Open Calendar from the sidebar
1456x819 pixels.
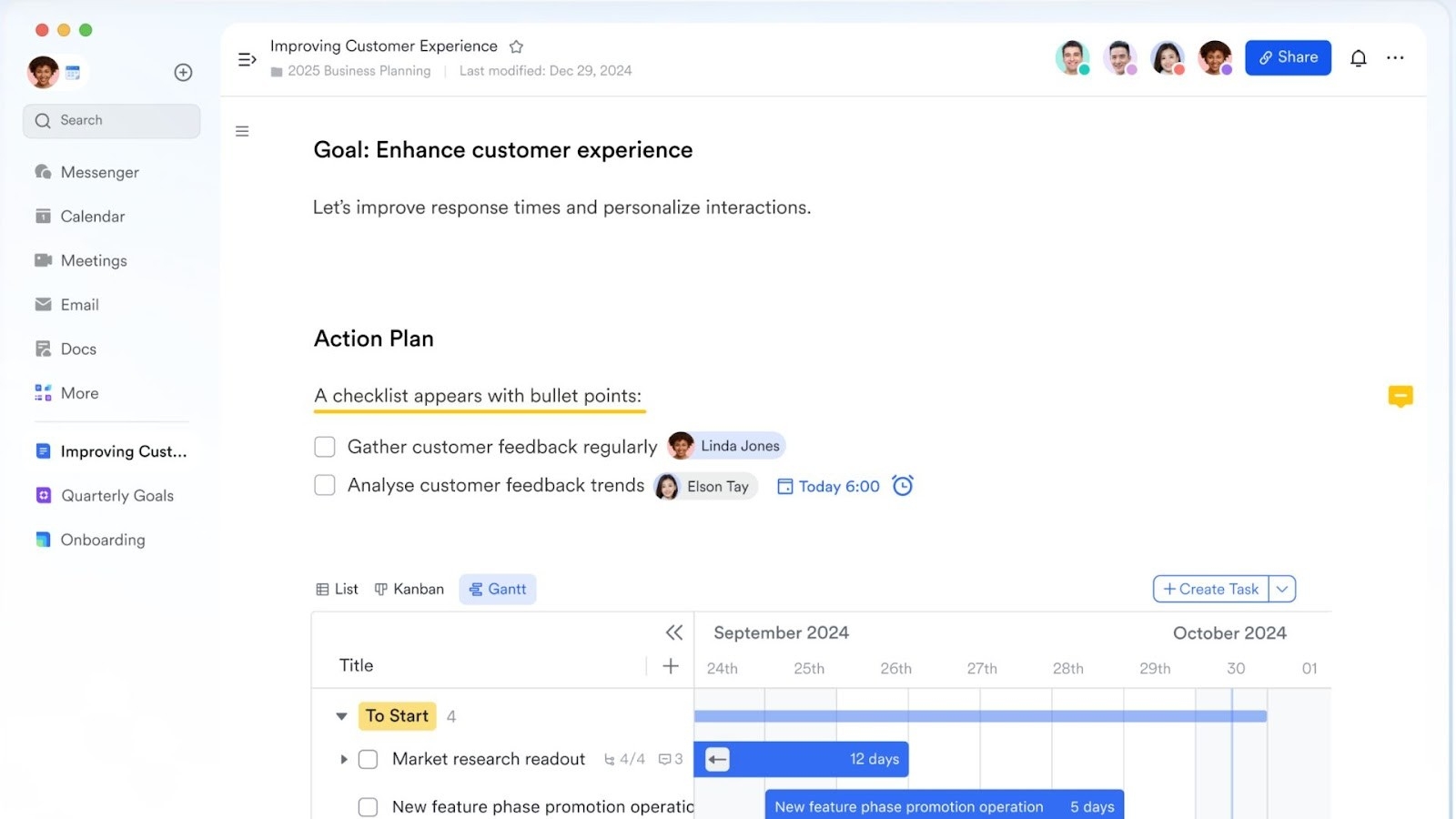tap(80, 217)
